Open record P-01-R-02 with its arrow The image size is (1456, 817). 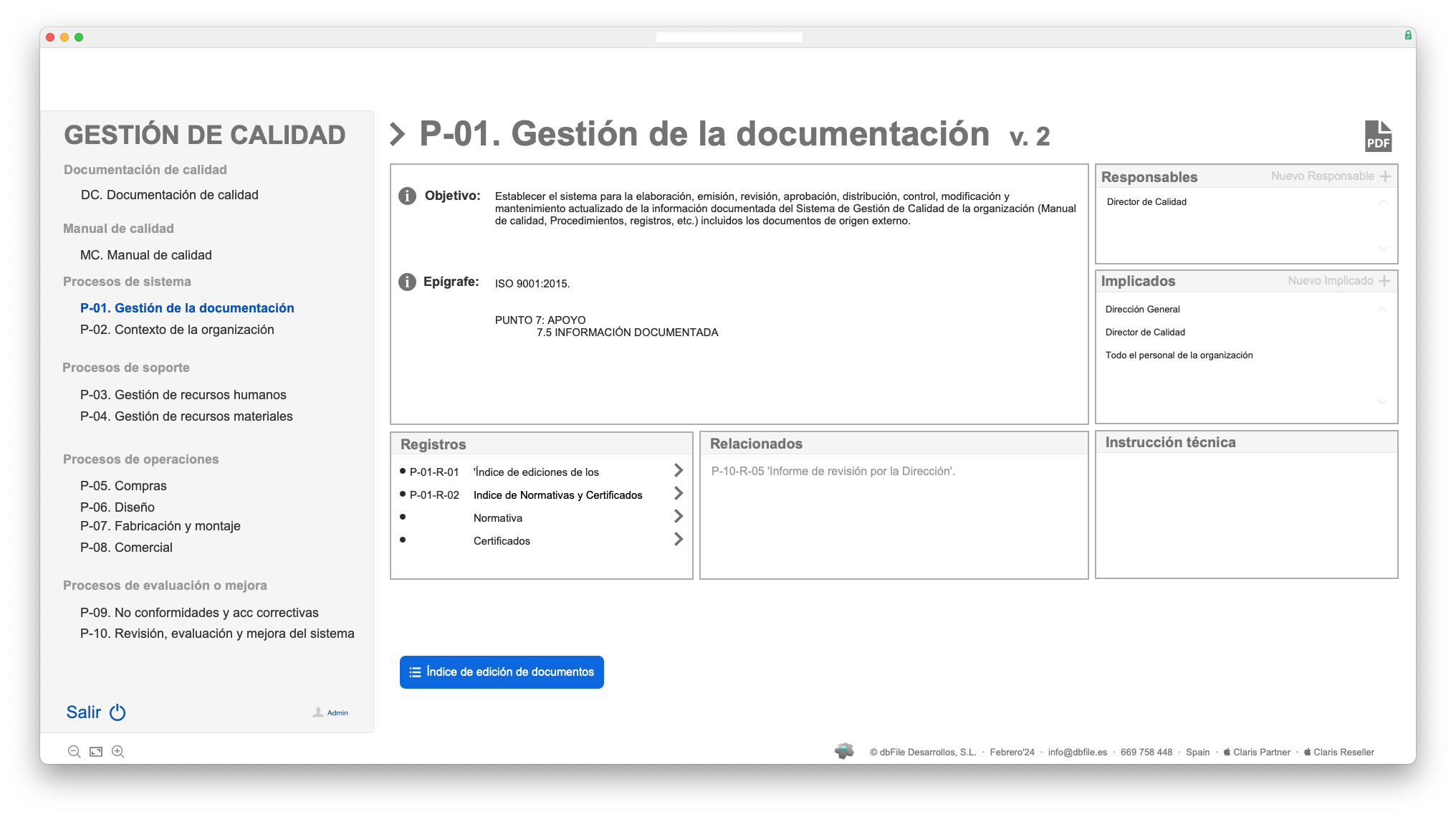point(679,493)
